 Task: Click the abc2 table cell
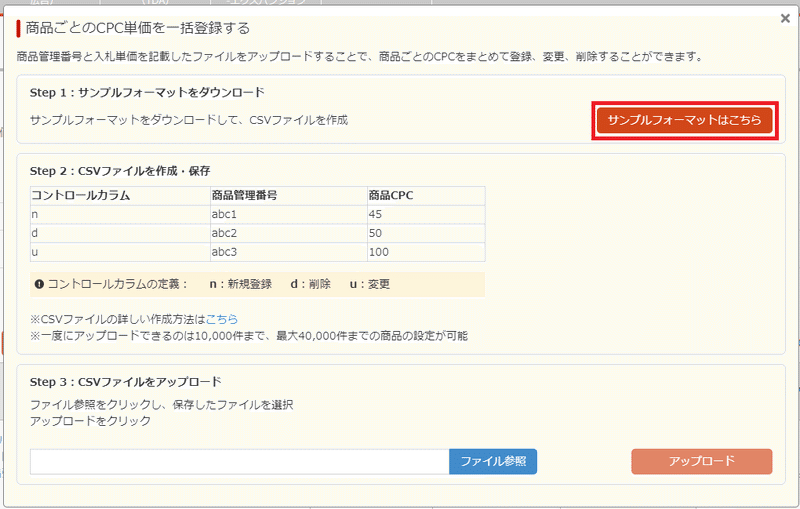pyautogui.click(x=225, y=233)
